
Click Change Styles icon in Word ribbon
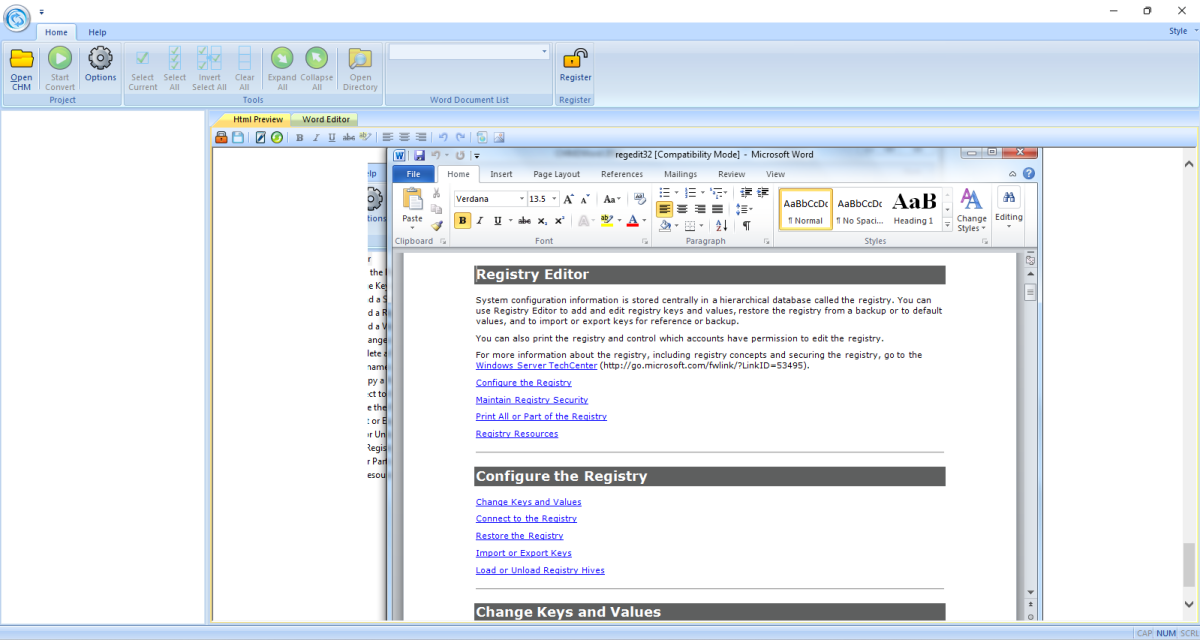click(971, 208)
